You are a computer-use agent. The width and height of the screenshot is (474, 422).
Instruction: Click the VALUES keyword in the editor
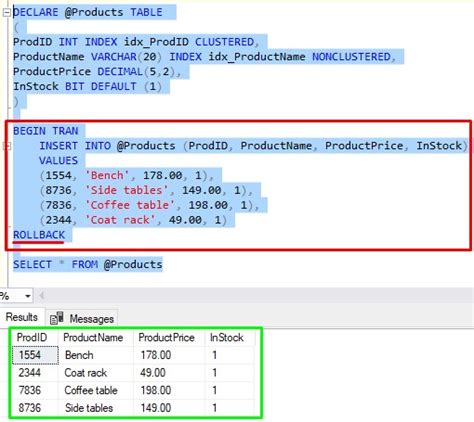tap(58, 161)
